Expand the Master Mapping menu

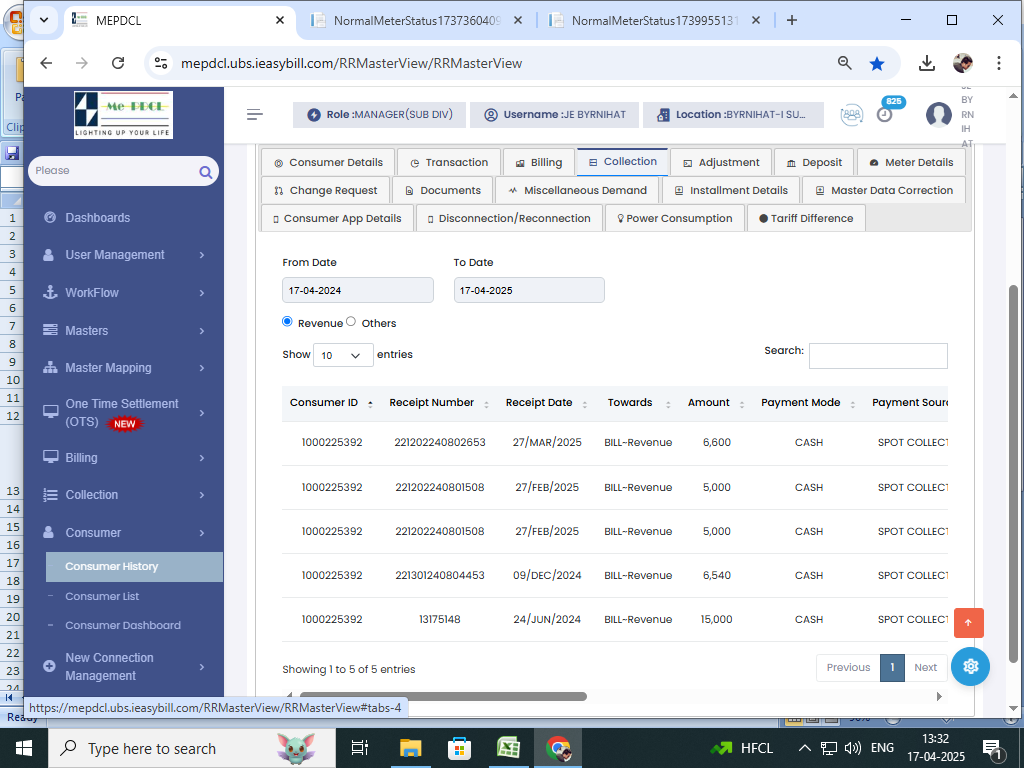tap(123, 368)
